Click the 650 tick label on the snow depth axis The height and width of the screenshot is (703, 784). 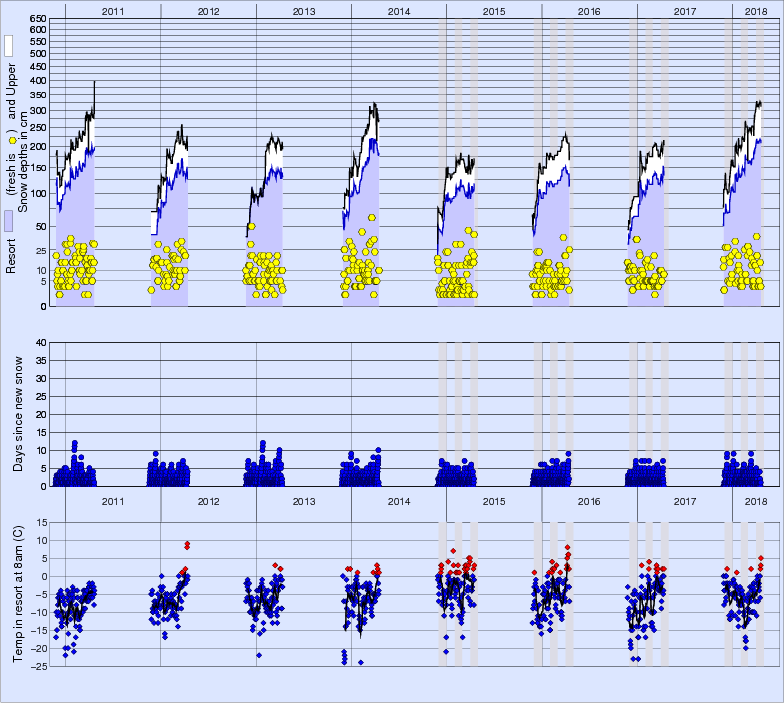[x=36, y=19]
